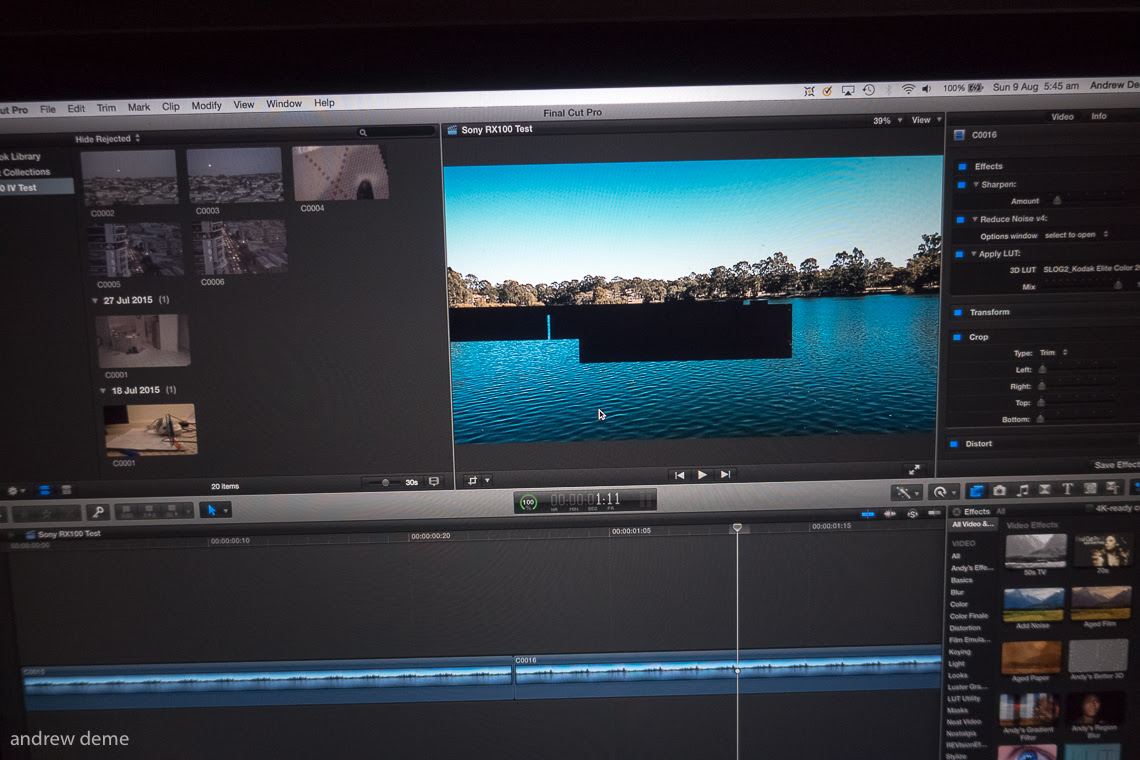Open the Clip menu
This screenshot has height=760, width=1140.
171,106
